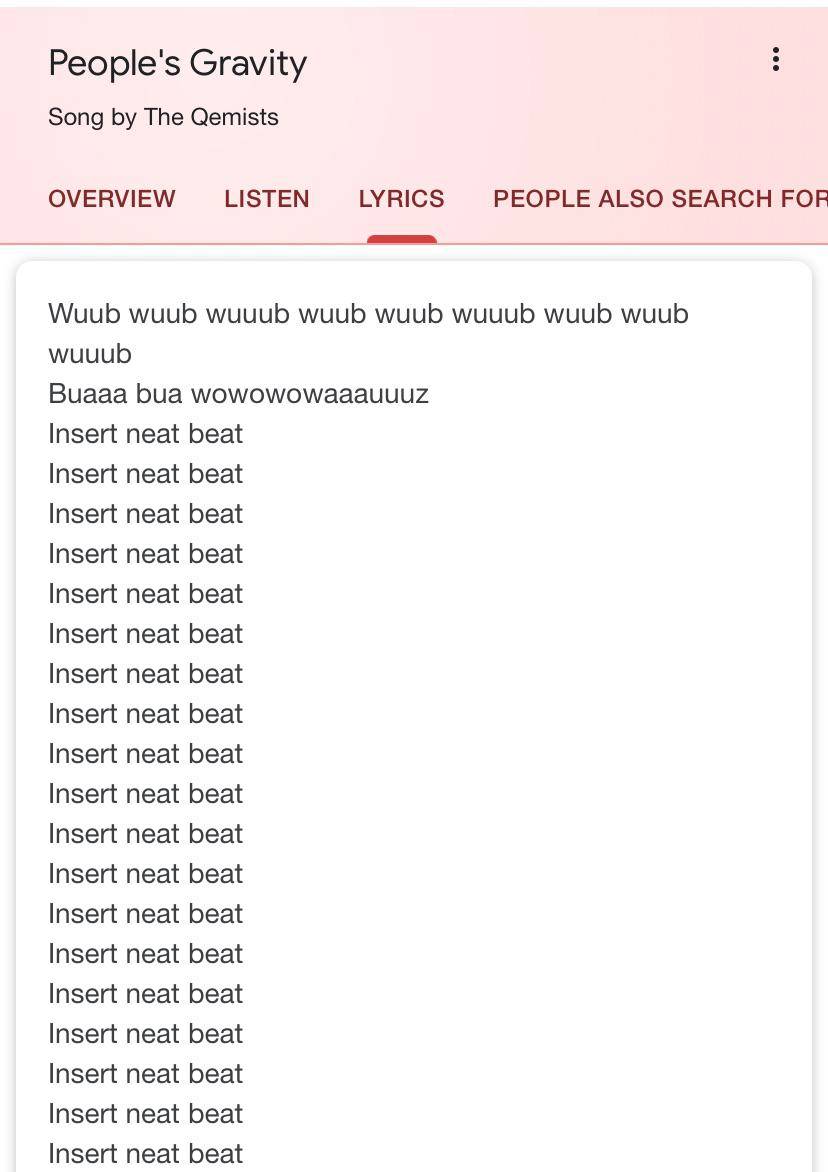The height and width of the screenshot is (1172, 828).
Task: Open the Listen tab
Action: (266, 199)
